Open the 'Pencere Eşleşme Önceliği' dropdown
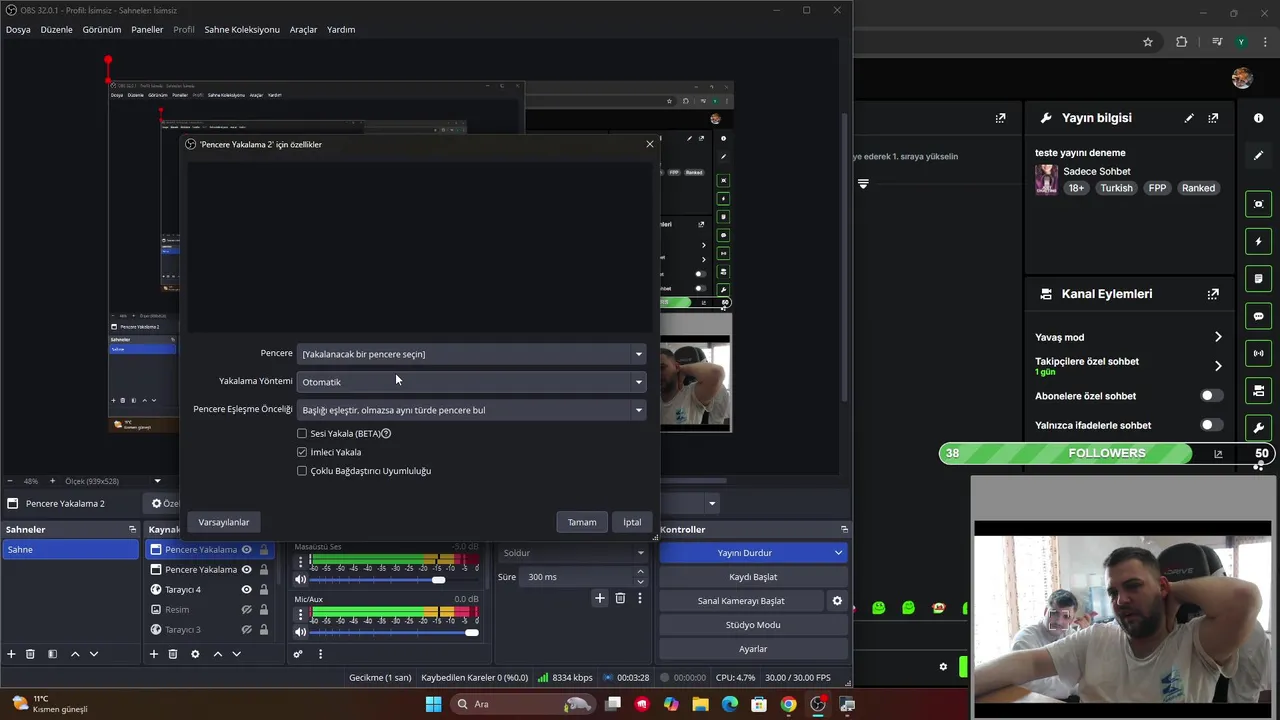Image resolution: width=1280 pixels, height=720 pixels. (471, 410)
